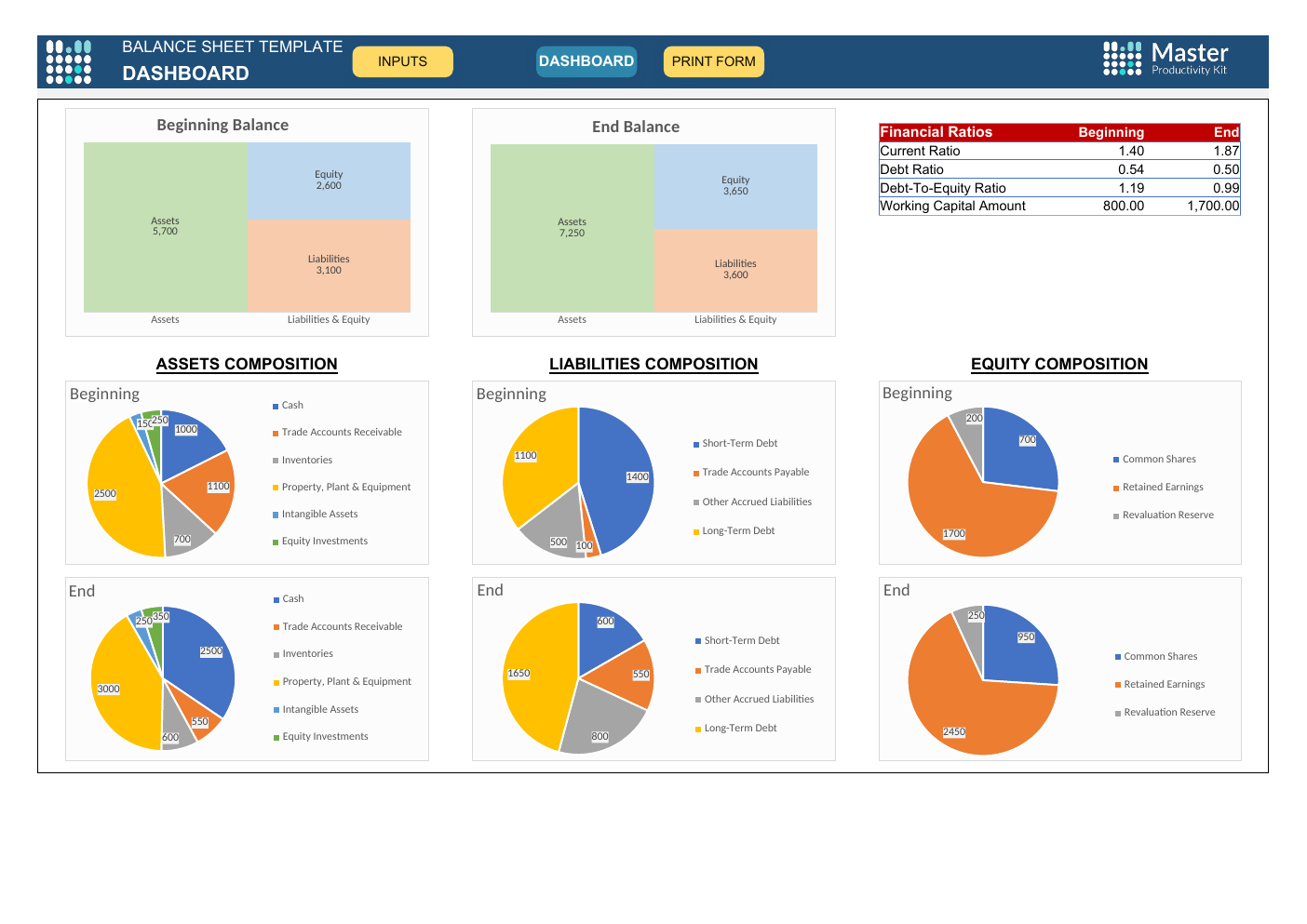This screenshot has width=1307, height=924.
Task: Click the Assets 5,700 block in Beginning Balance
Action: pyautogui.click(x=165, y=227)
